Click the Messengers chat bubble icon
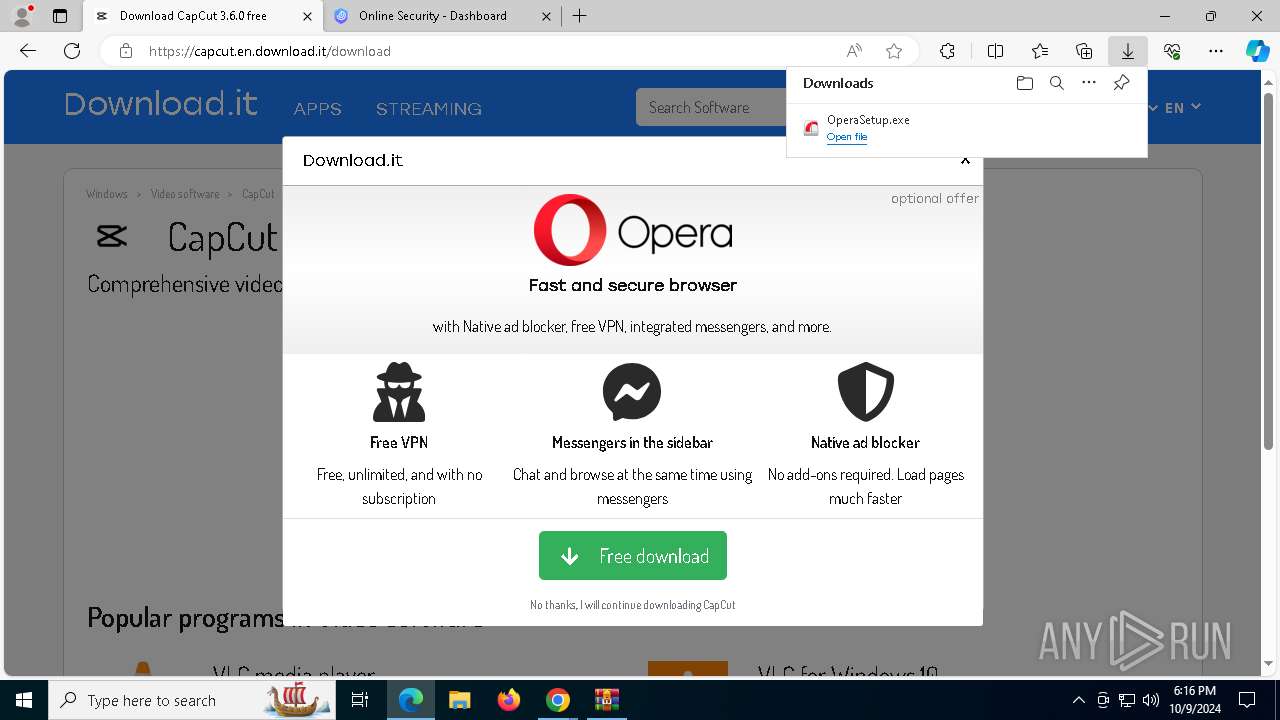 [x=632, y=392]
